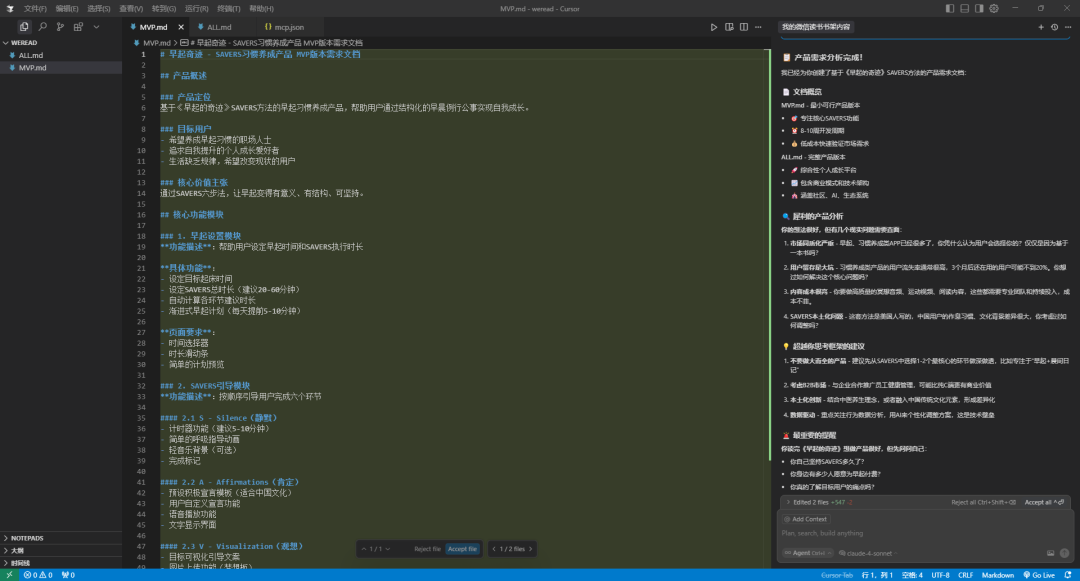Click the Accept file button

462,549
